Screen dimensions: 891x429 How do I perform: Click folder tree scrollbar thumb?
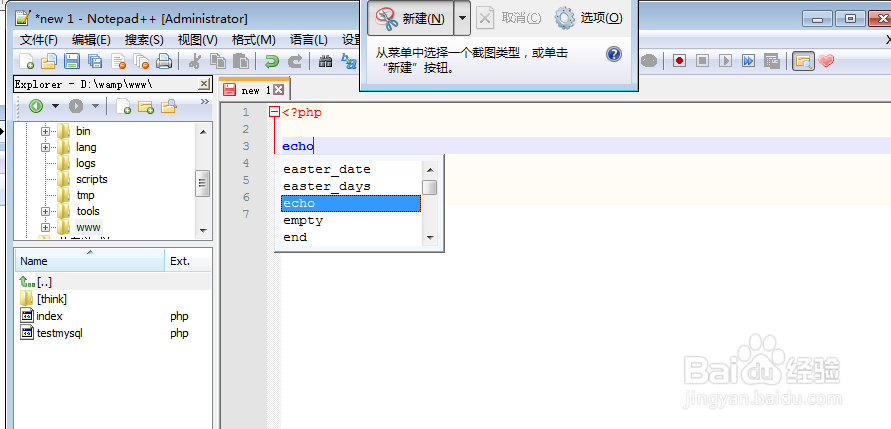click(x=202, y=184)
